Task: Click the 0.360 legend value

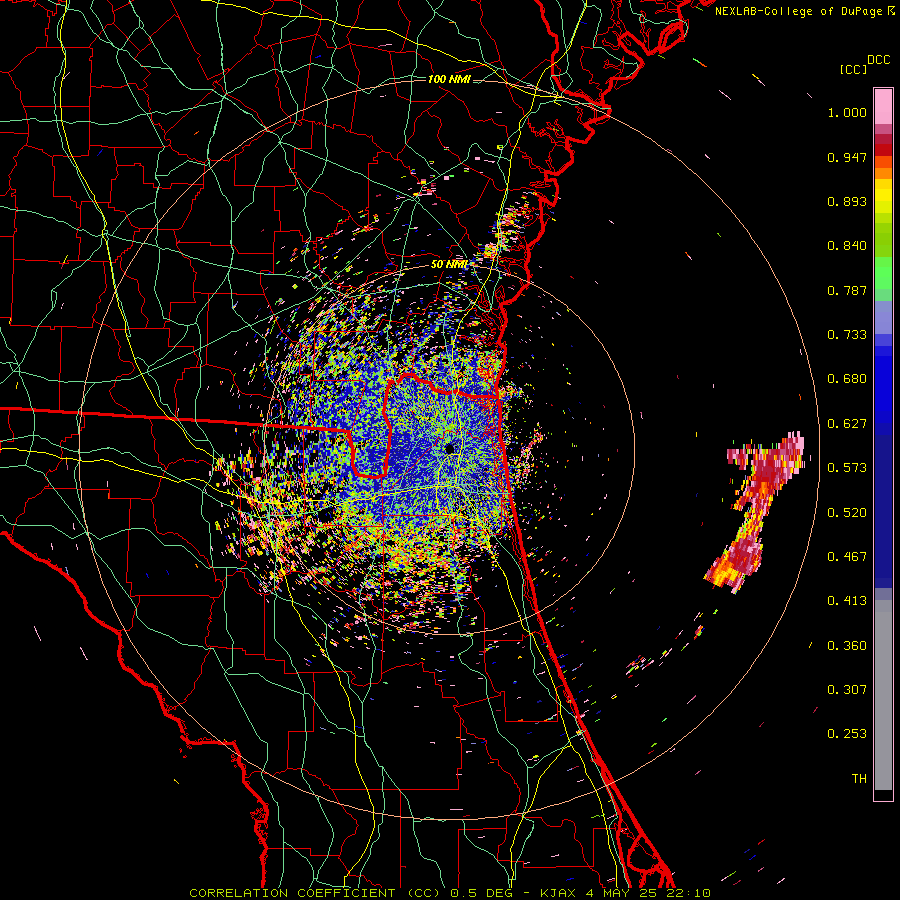Action: click(847, 646)
